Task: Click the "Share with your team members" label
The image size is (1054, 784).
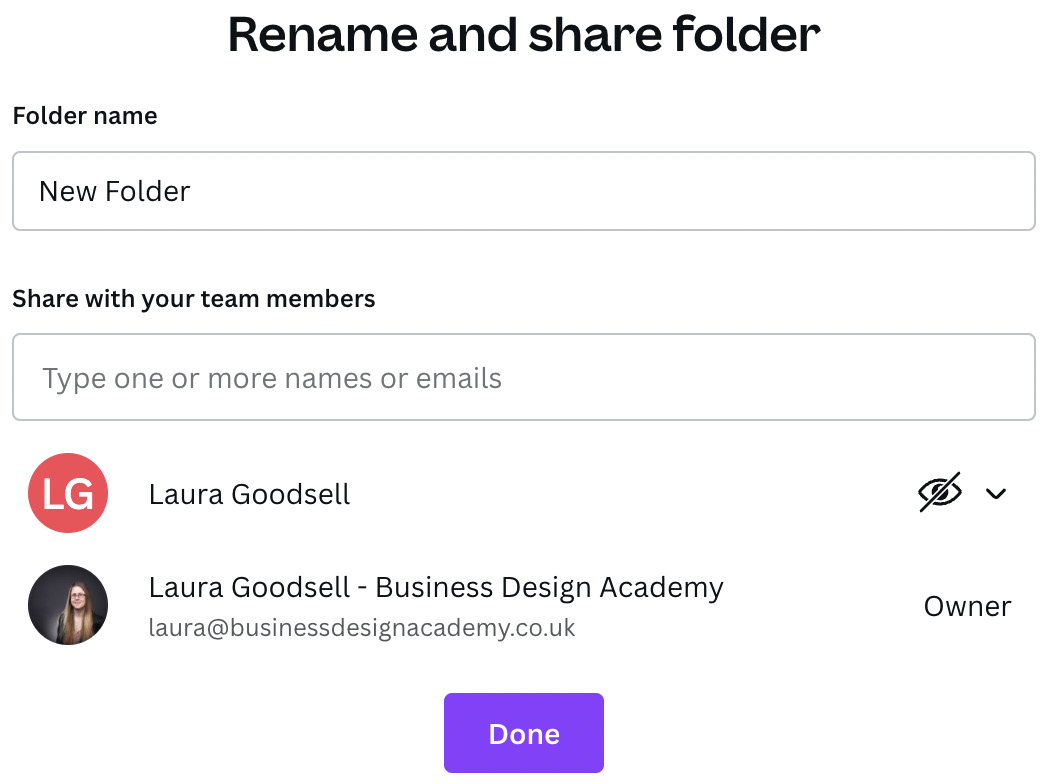Action: (194, 298)
